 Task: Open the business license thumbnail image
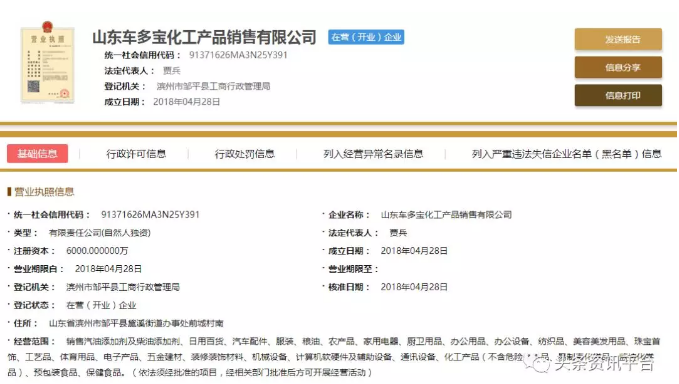[x=48, y=63]
